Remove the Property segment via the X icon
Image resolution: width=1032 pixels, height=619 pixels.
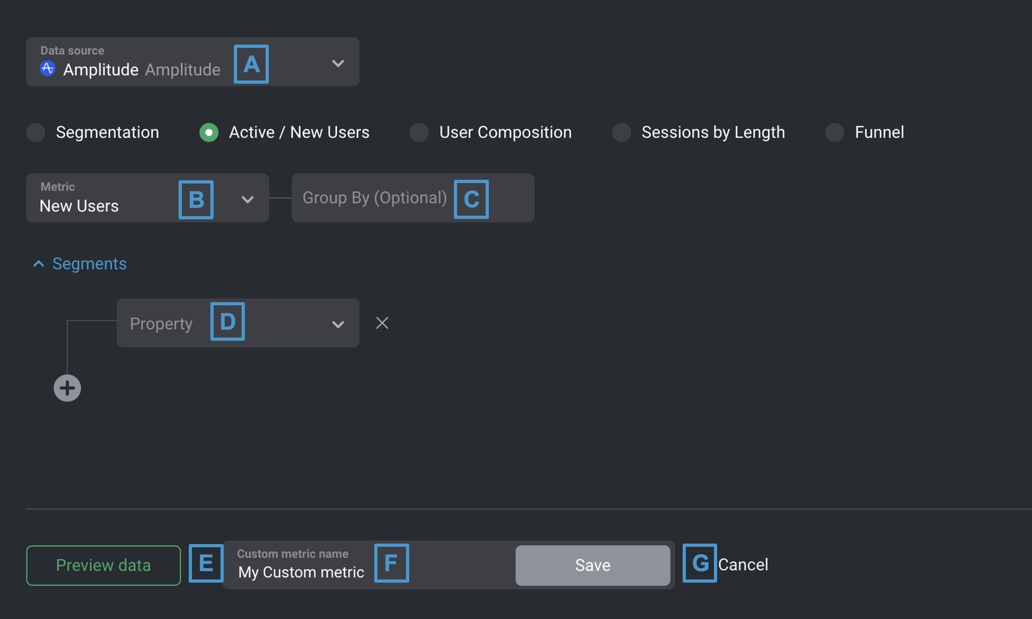[x=382, y=322]
